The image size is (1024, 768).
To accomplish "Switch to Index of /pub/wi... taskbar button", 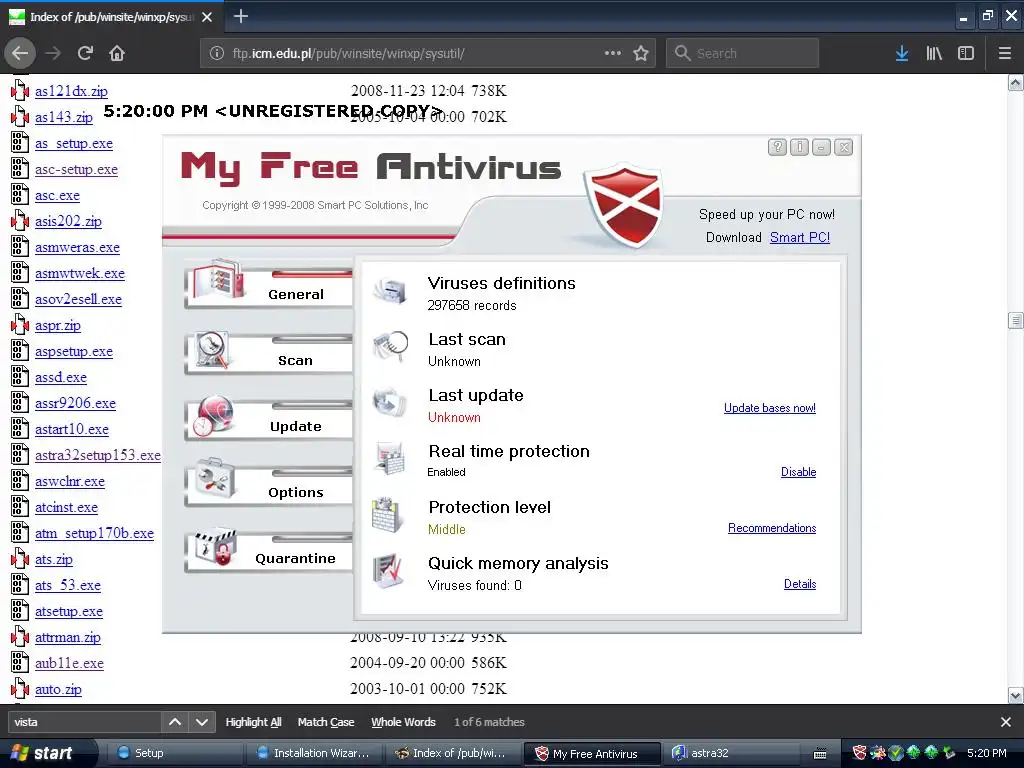I will 453,753.
